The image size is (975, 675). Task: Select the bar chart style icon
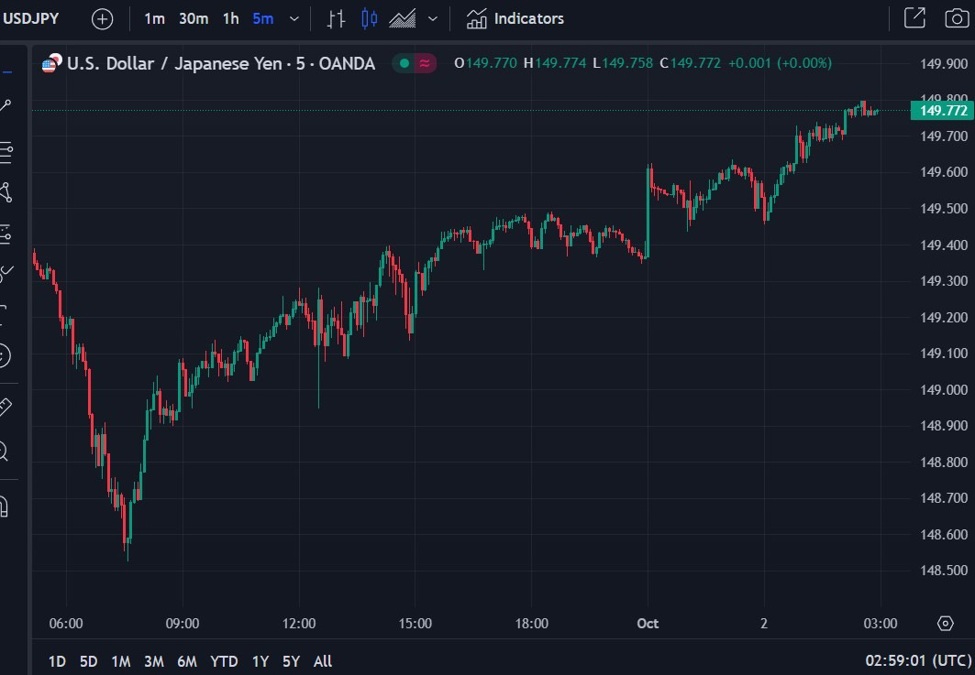pos(336,19)
